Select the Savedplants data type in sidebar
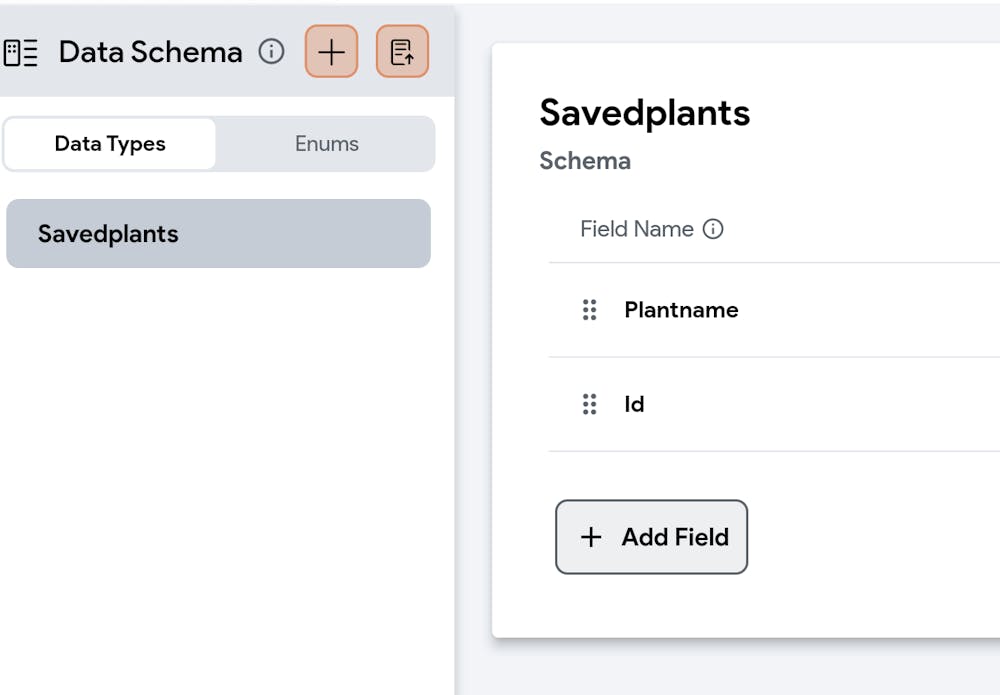Screen dimensions: 1000x695 (218, 234)
